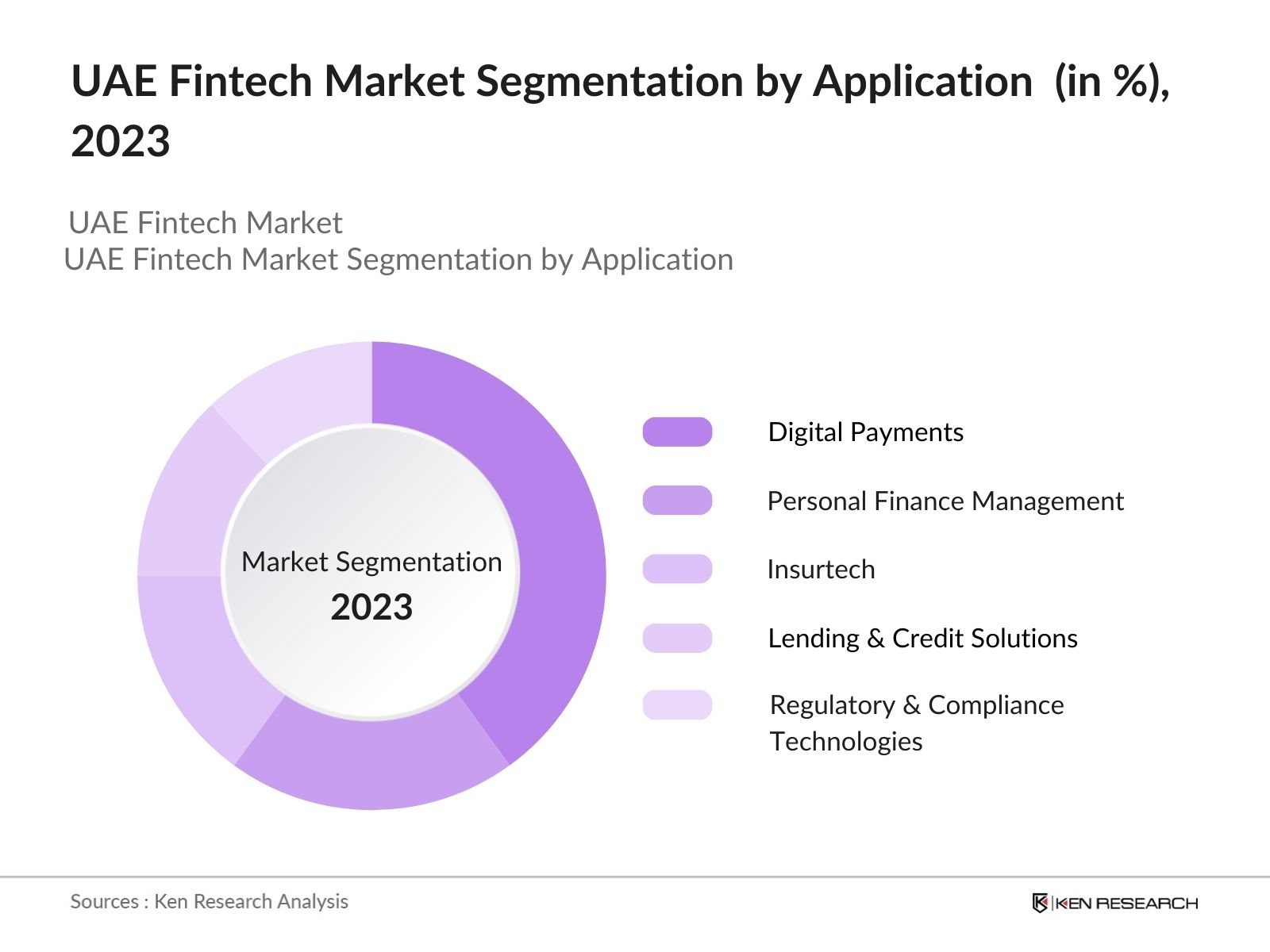
Task: Click the red K emblem in the logo
Action: (x=1041, y=902)
